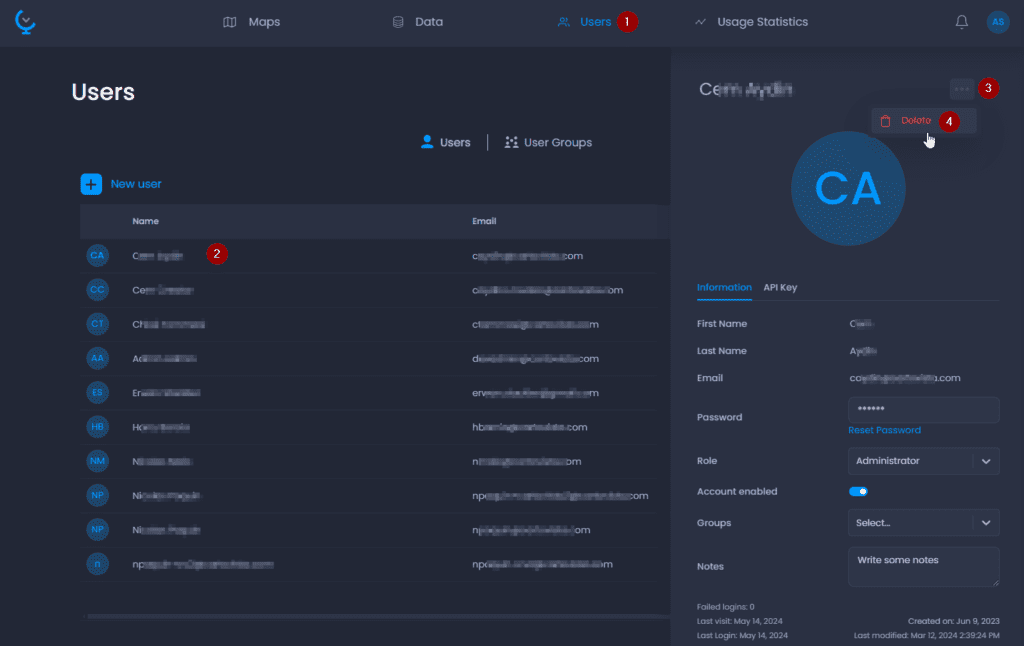1024x646 pixels.
Task: Click the Password input field
Action: tap(923, 409)
